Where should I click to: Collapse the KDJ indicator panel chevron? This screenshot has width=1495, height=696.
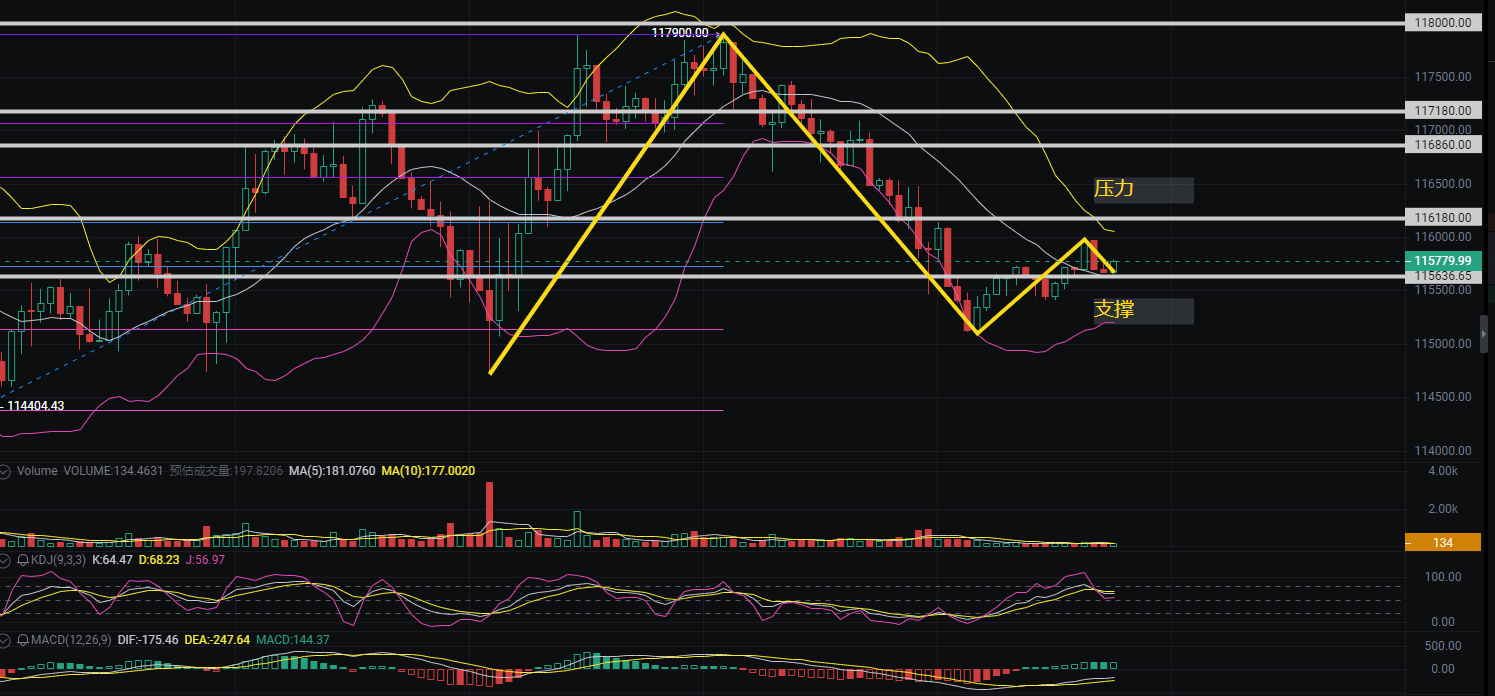point(5,560)
